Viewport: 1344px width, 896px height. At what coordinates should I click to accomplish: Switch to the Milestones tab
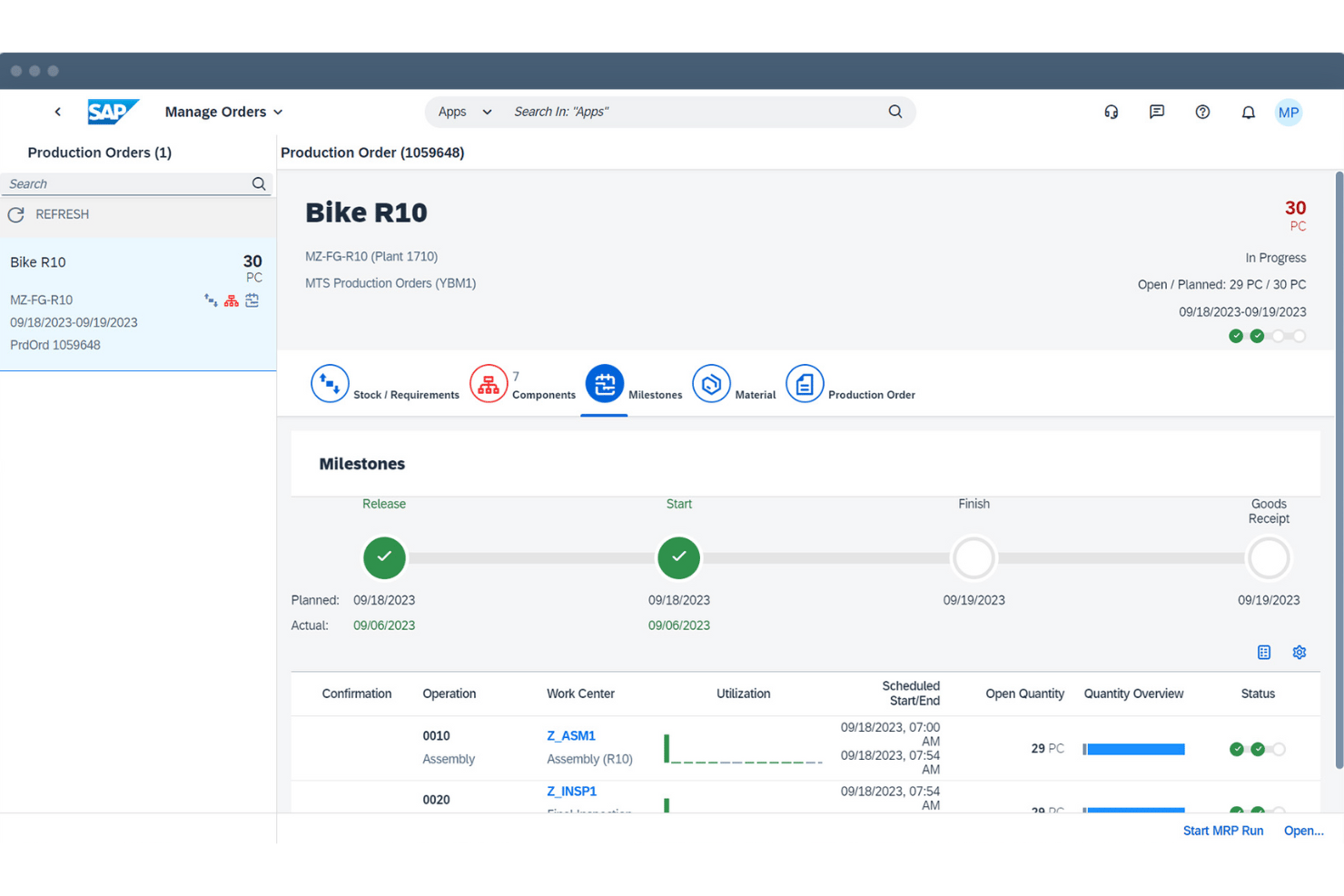point(634,384)
